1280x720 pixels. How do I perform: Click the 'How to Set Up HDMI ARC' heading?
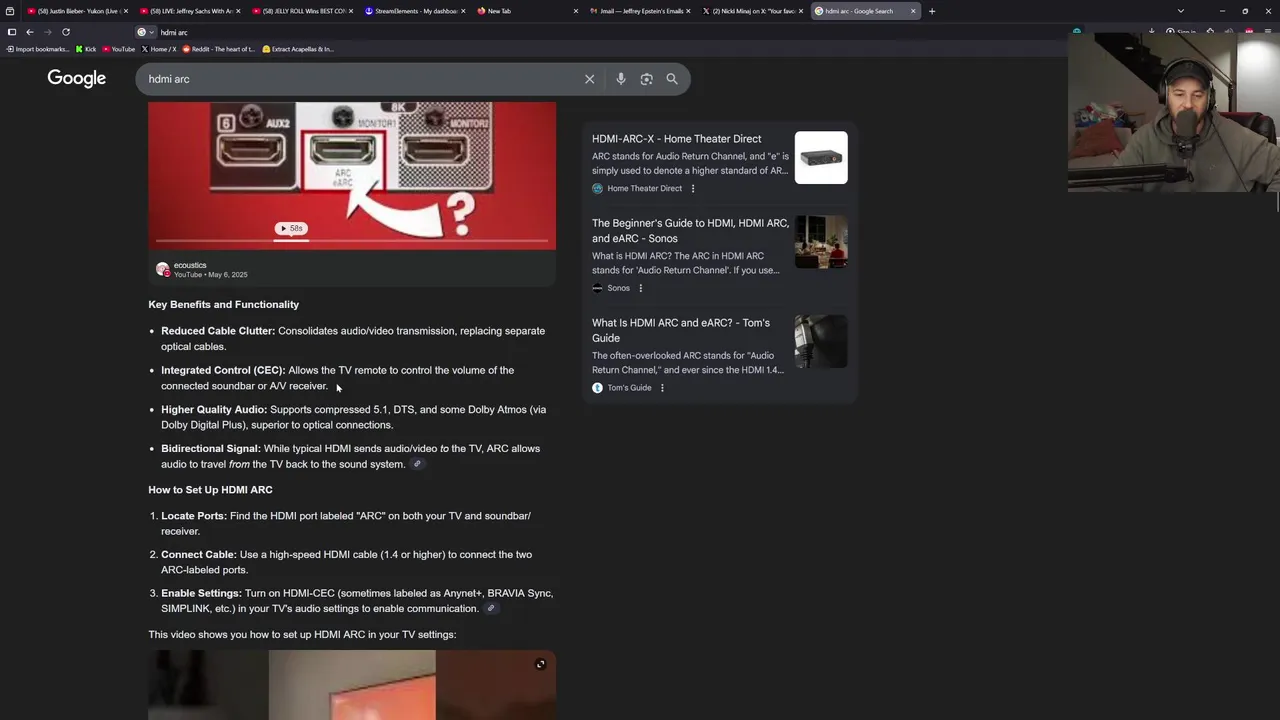pos(210,490)
